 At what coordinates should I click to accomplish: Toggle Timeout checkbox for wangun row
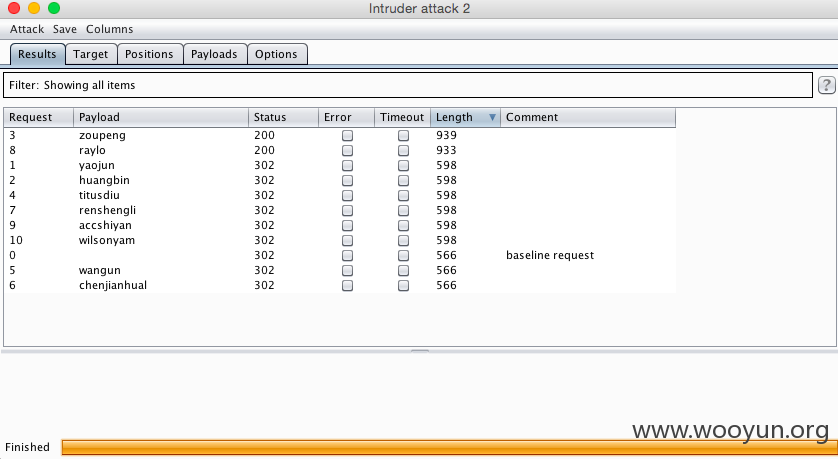coord(404,270)
